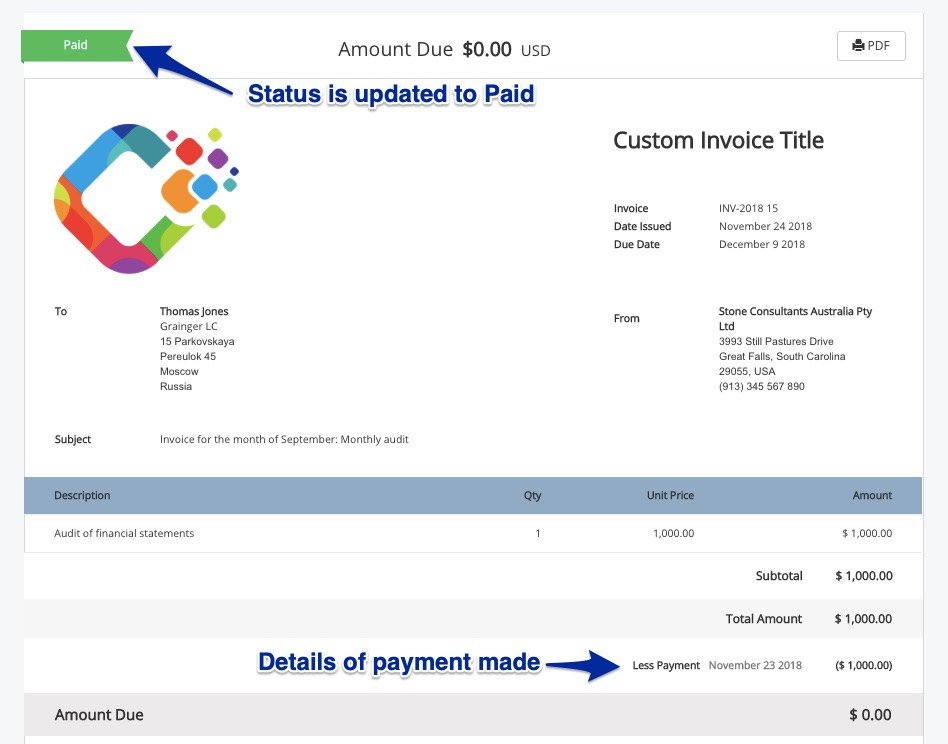Click the Subtotal value $ 1,000.00

(x=863, y=576)
